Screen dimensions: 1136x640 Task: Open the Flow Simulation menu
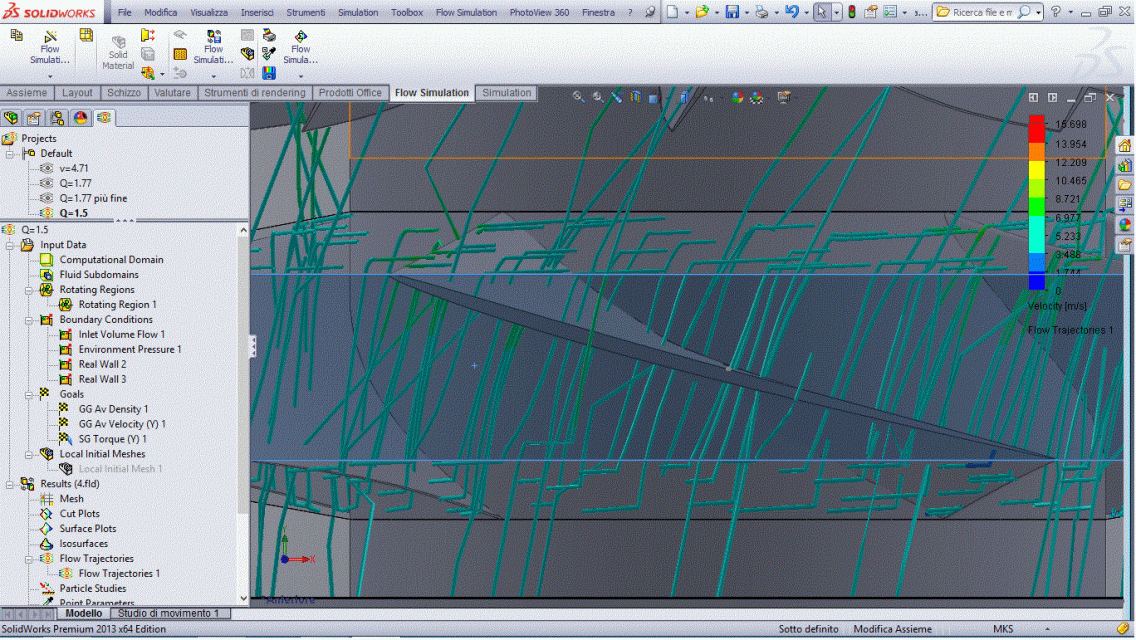466,12
